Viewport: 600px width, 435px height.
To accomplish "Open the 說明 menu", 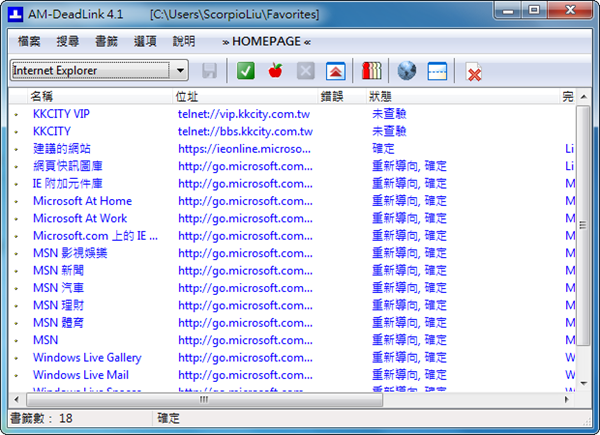I will point(184,41).
